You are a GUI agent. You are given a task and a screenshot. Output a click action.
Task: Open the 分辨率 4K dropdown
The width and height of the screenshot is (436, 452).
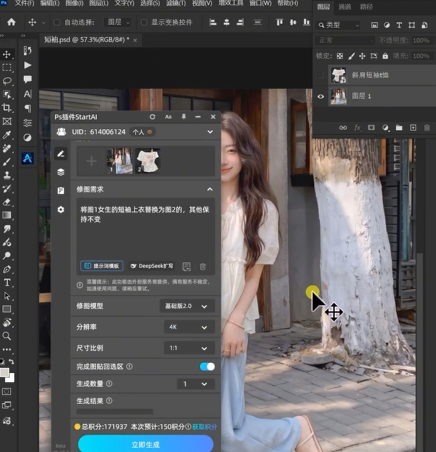point(189,327)
